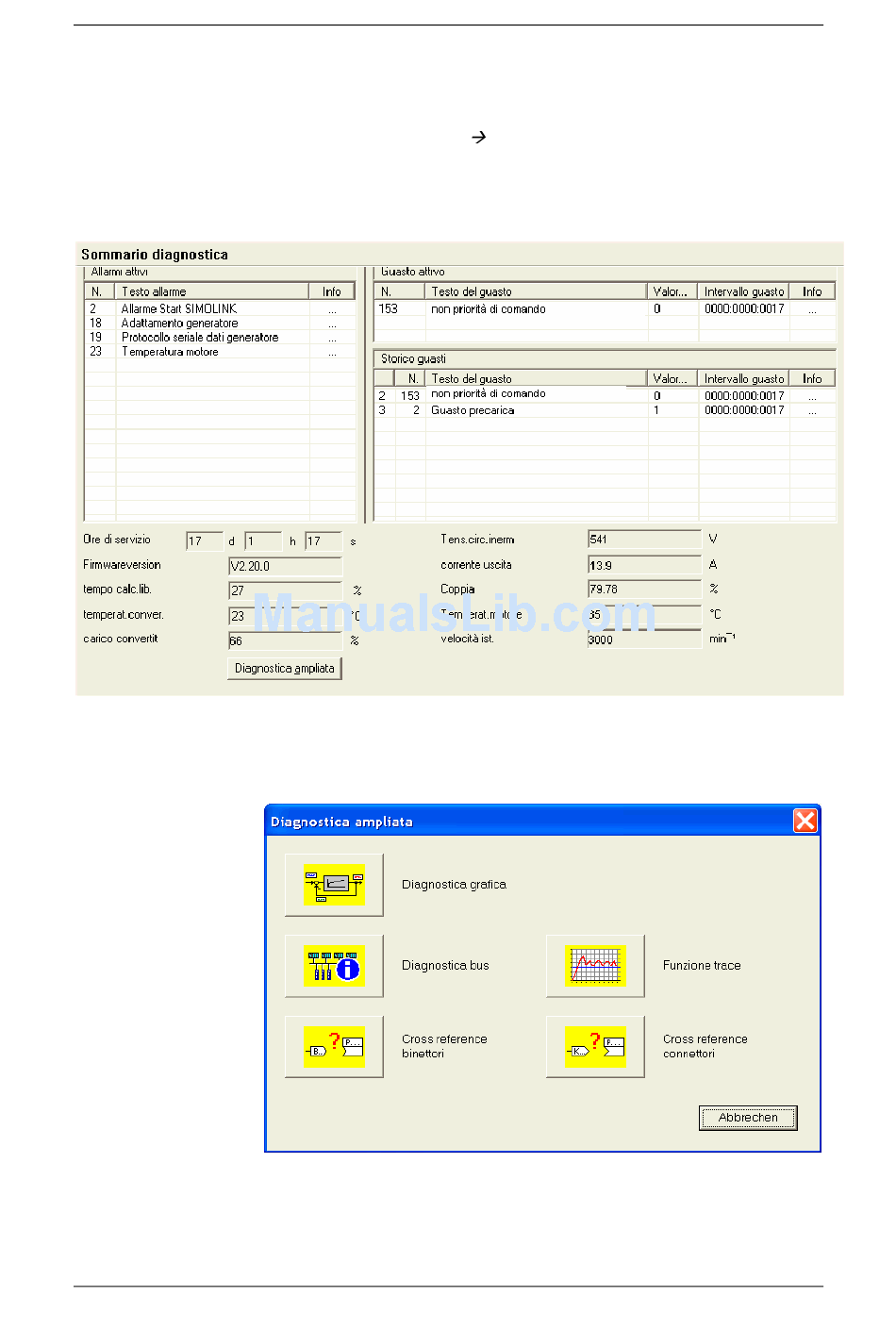Click the Abbrechen button

[x=749, y=1118]
